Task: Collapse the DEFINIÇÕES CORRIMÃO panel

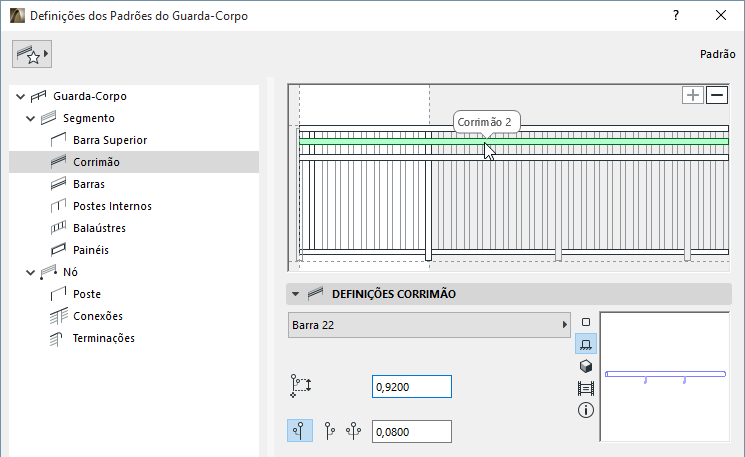Action: [x=296, y=294]
